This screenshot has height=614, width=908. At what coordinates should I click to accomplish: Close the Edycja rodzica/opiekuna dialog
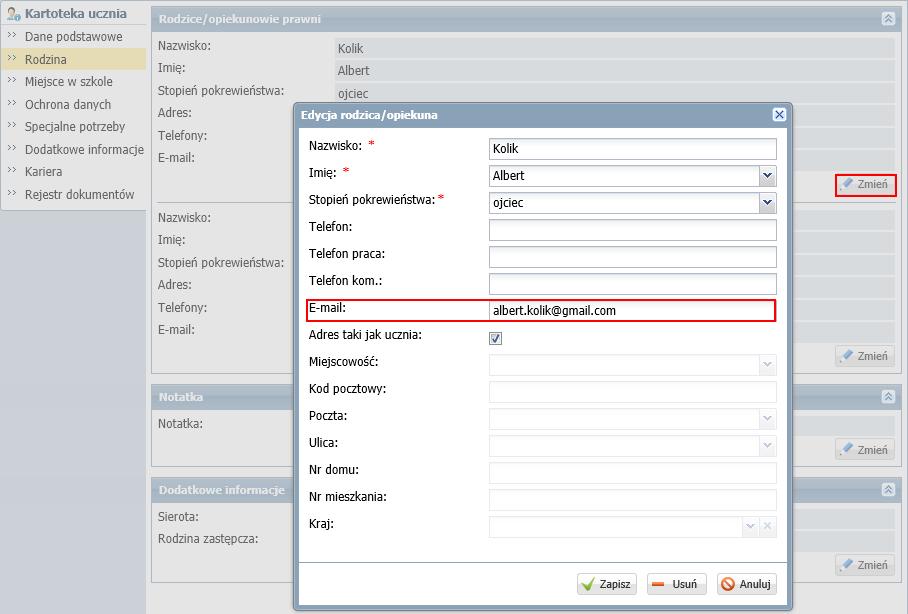coord(779,115)
